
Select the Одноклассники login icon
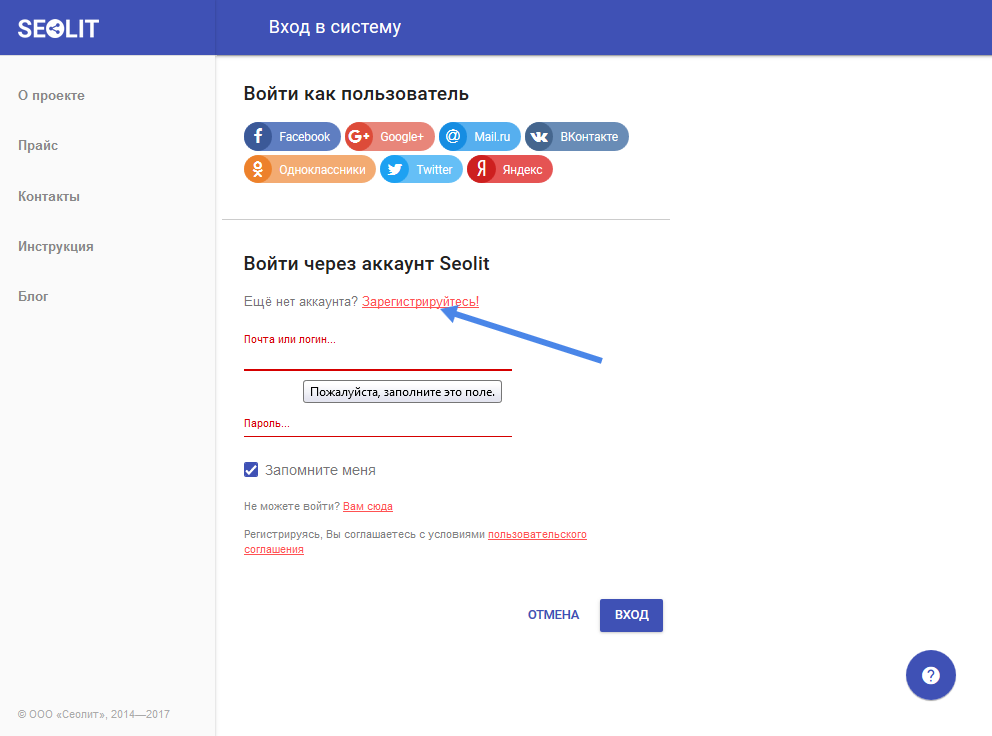coord(259,170)
